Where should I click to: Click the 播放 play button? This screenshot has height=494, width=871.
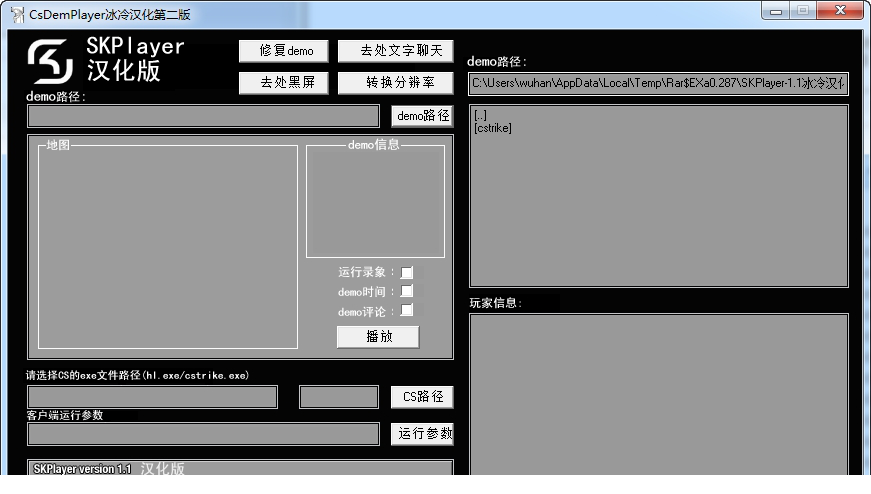tap(378, 337)
